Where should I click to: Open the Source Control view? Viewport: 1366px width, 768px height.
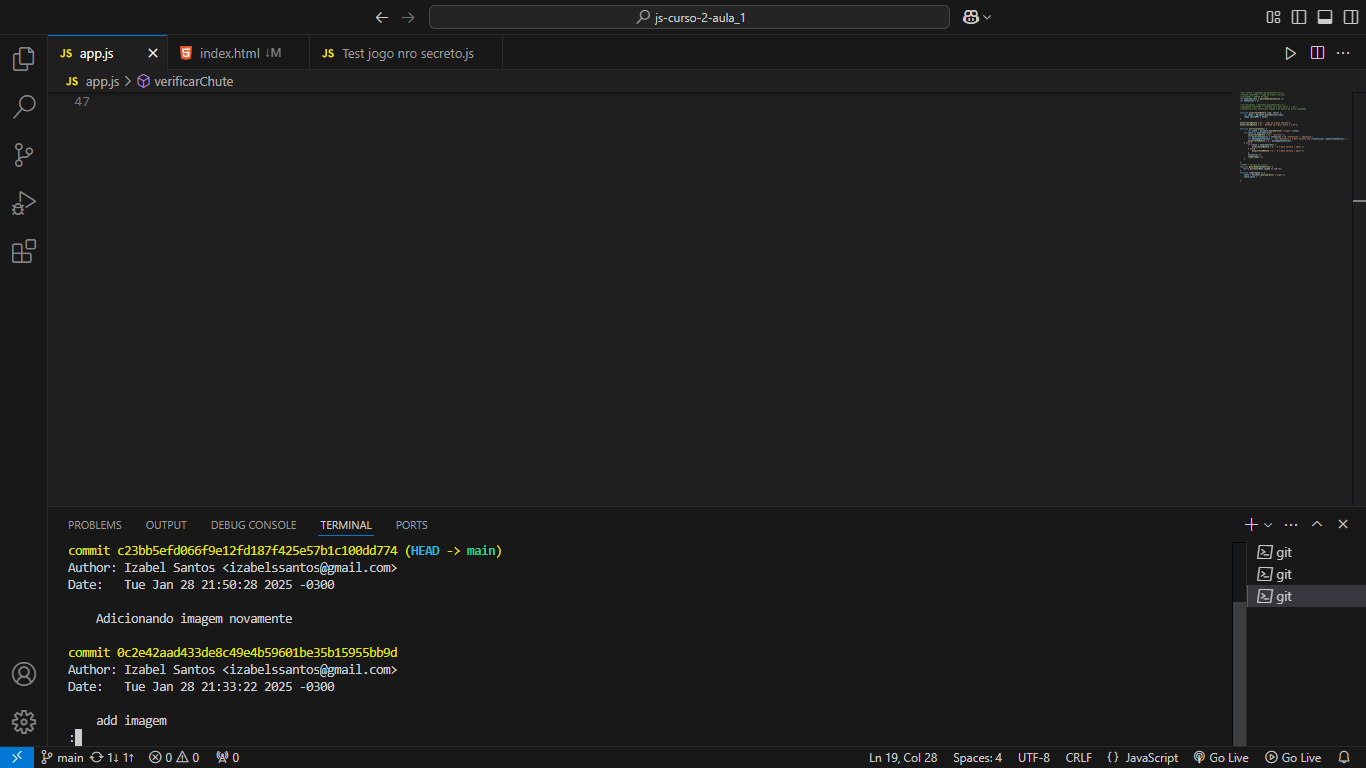(x=23, y=155)
